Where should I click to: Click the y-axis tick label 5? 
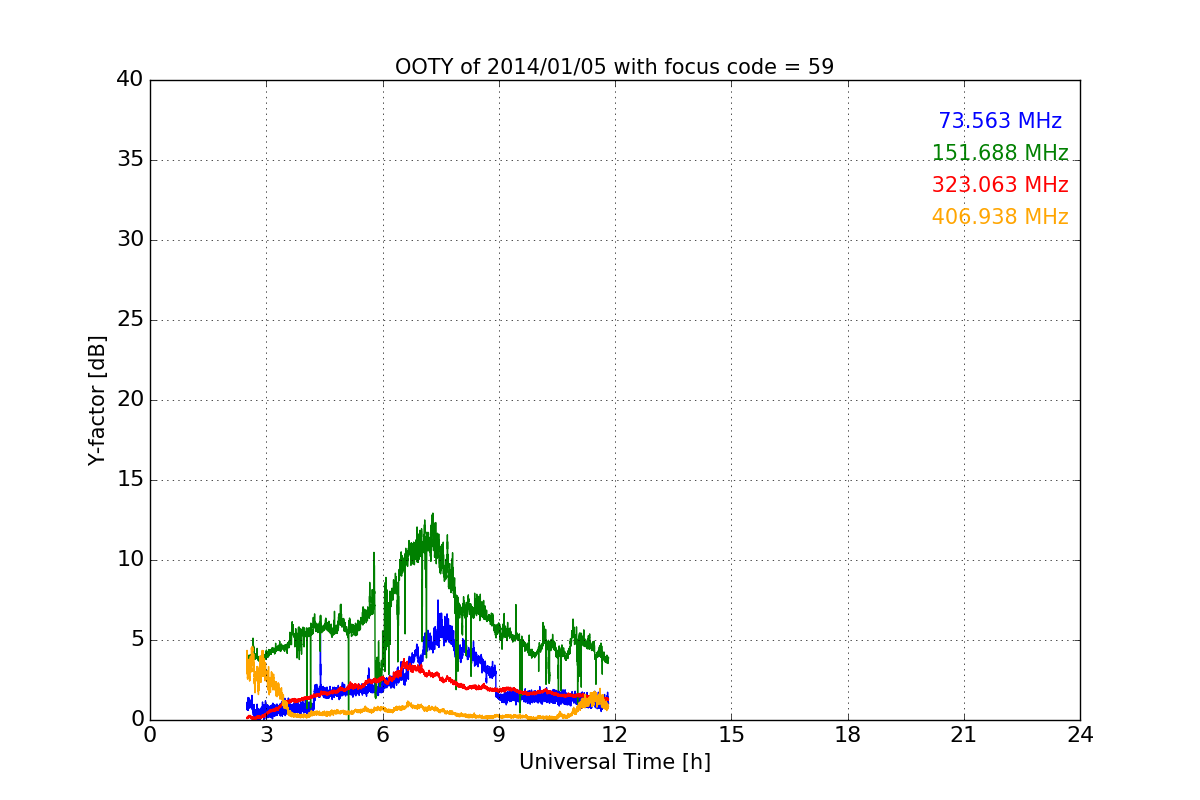click(x=136, y=640)
